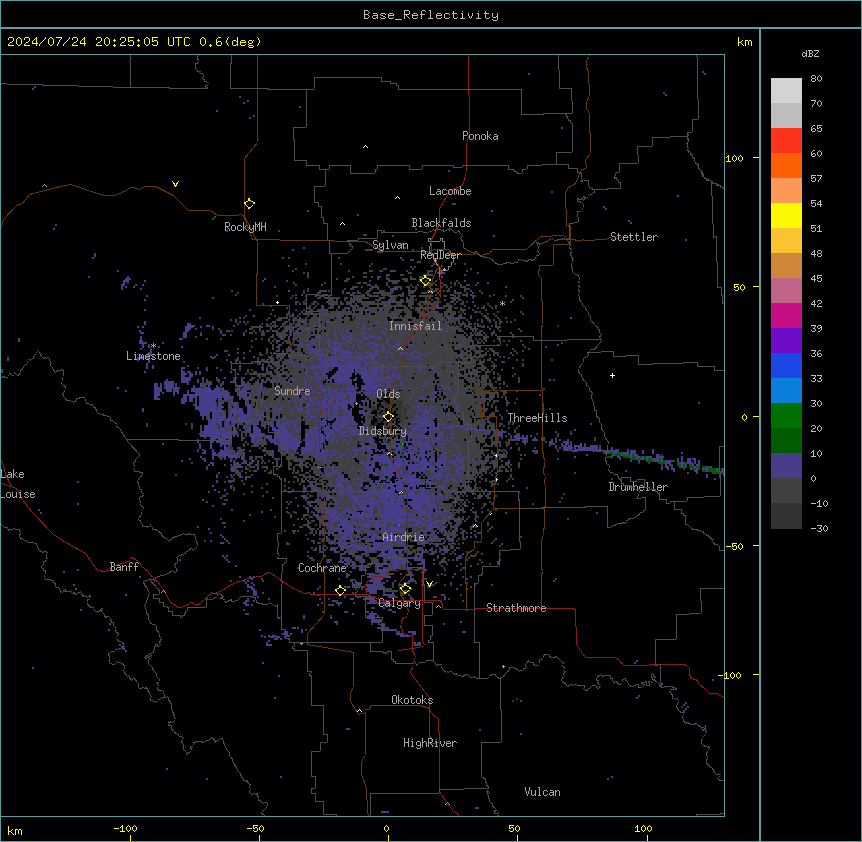
Task: Pick the yellow 51-54 dBZ legend swatch
Action: pos(786,215)
